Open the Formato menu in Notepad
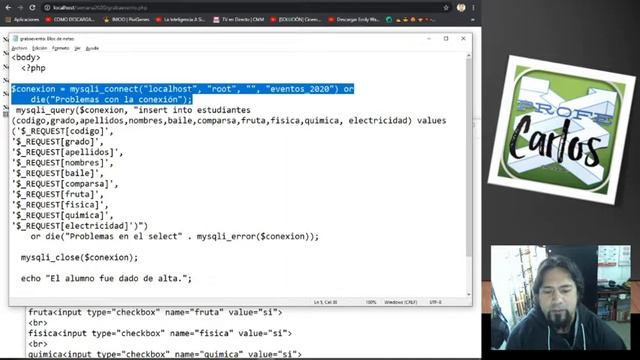The height and width of the screenshot is (360, 640). tap(60, 48)
